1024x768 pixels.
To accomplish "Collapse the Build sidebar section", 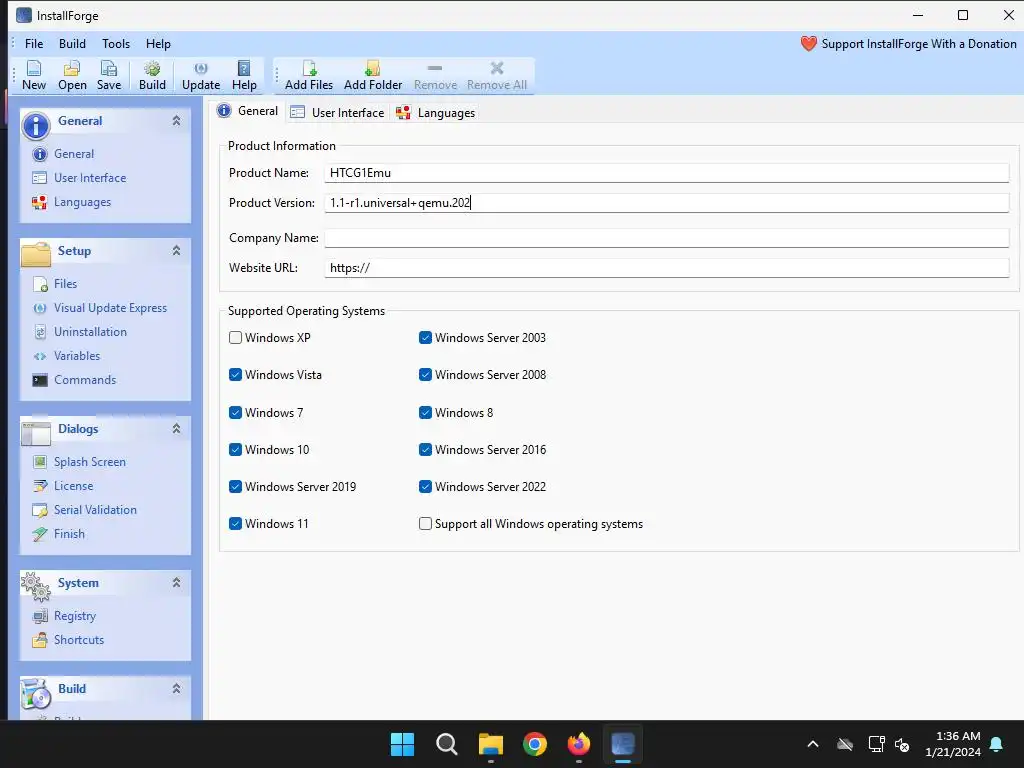I will [176, 689].
